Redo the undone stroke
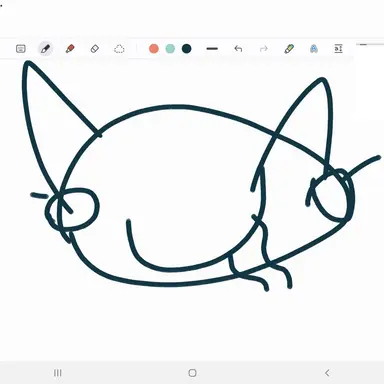This screenshot has width=384, height=384. tap(264, 49)
